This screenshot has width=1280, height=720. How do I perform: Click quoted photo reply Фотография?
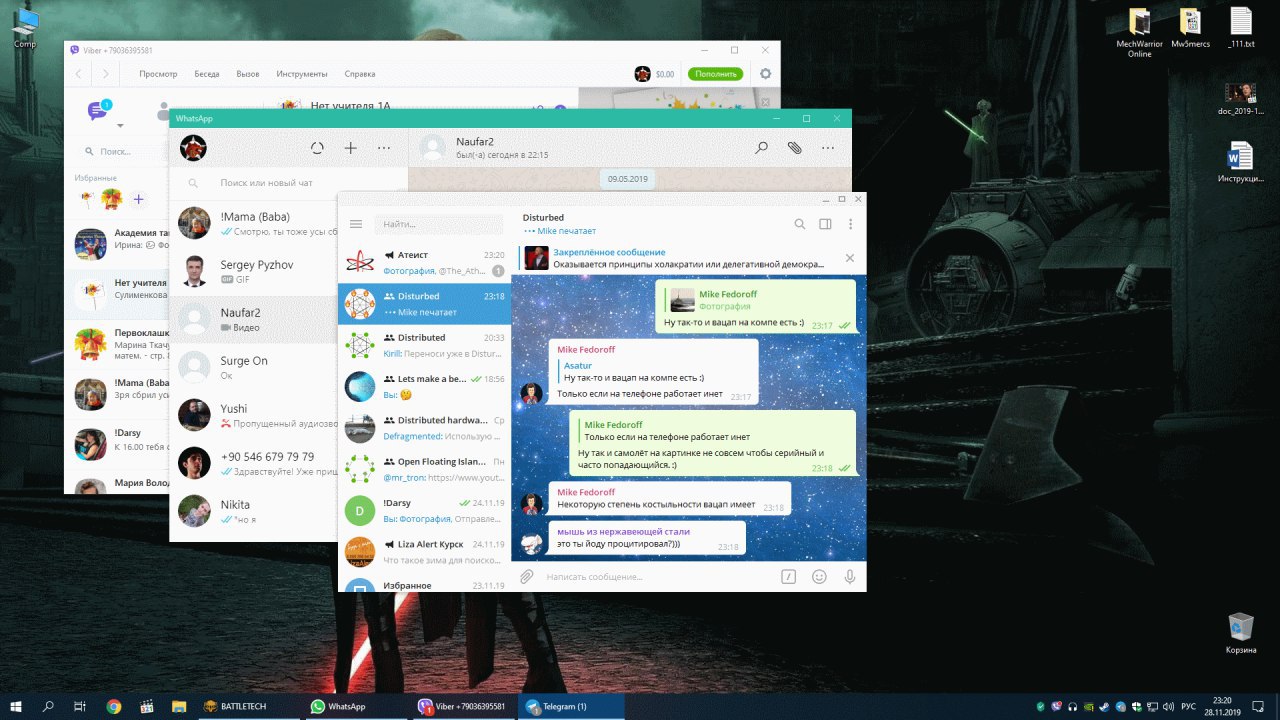point(757,300)
